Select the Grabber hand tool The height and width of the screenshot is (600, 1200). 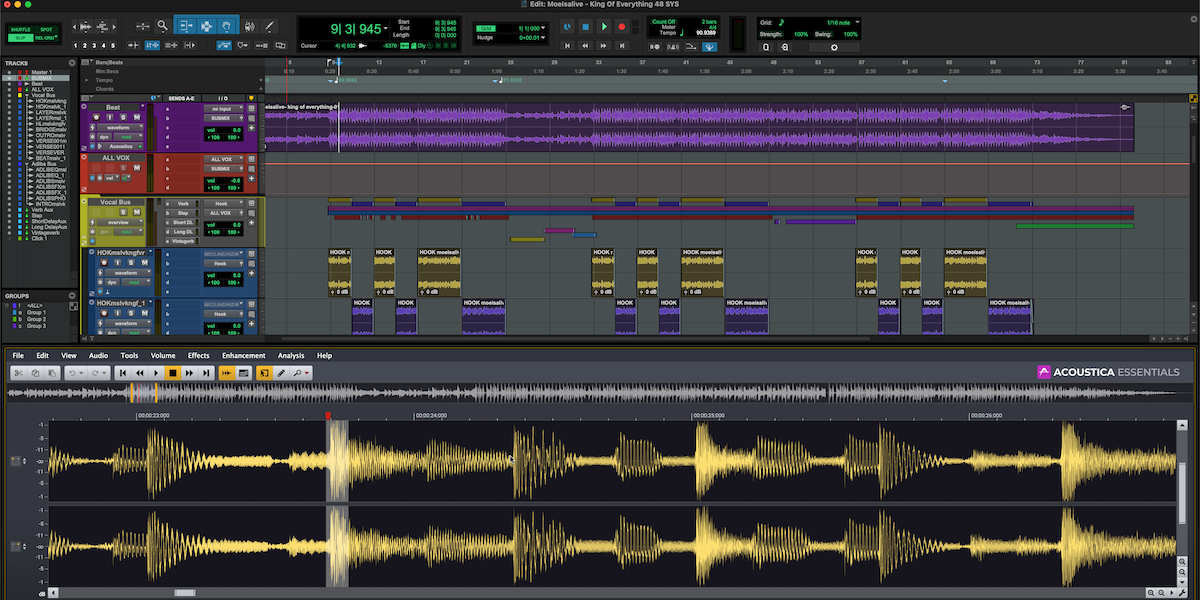227,26
